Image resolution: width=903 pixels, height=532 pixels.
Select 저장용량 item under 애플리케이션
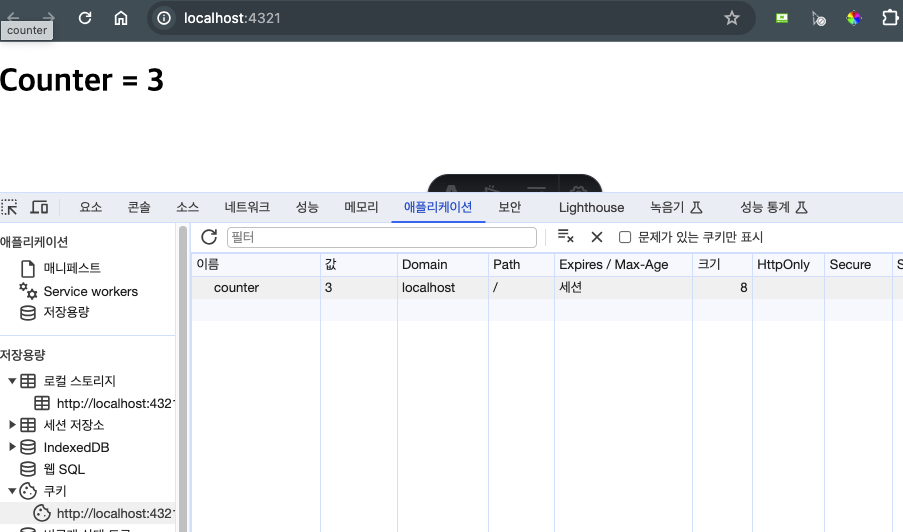(66, 312)
